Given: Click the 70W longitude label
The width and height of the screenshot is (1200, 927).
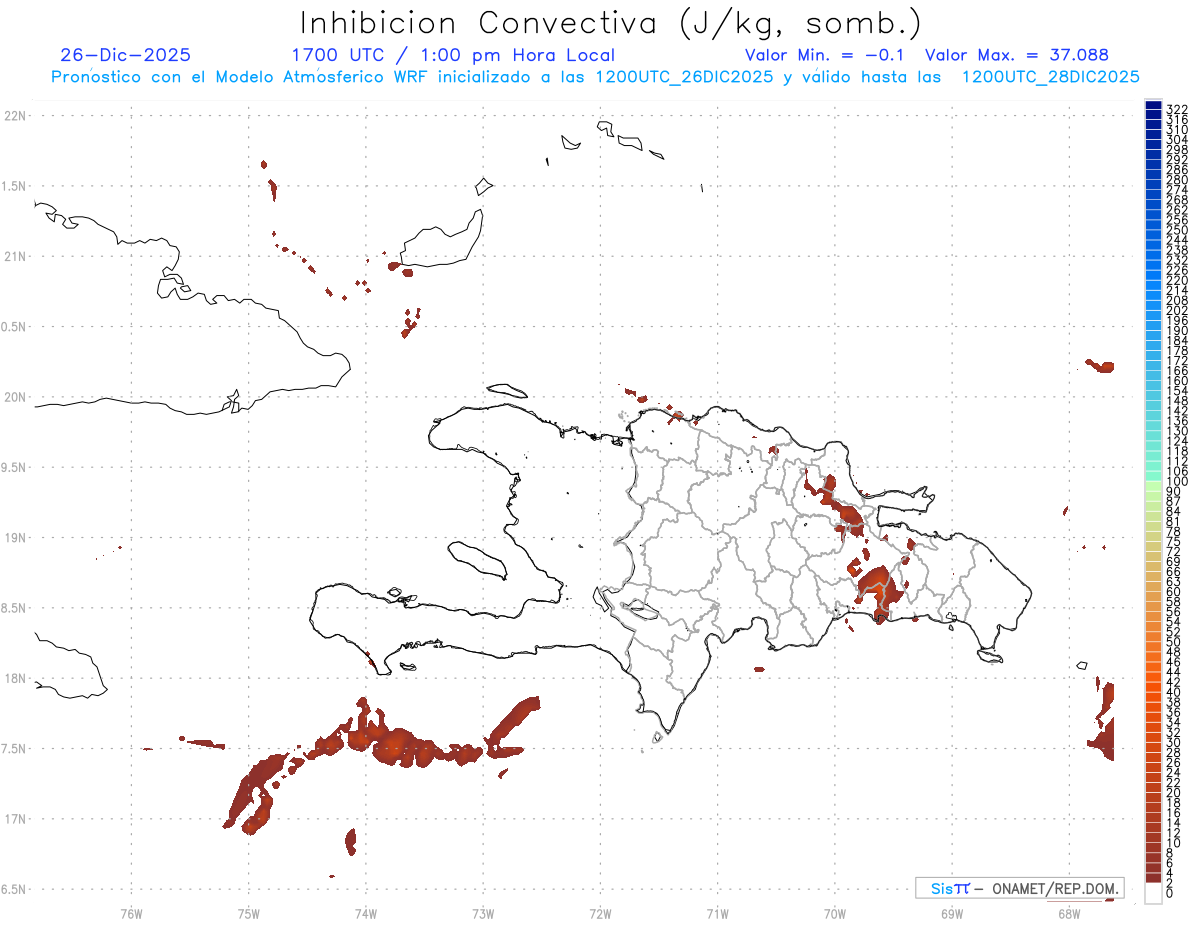Looking at the screenshot, I should pyautogui.click(x=834, y=913).
